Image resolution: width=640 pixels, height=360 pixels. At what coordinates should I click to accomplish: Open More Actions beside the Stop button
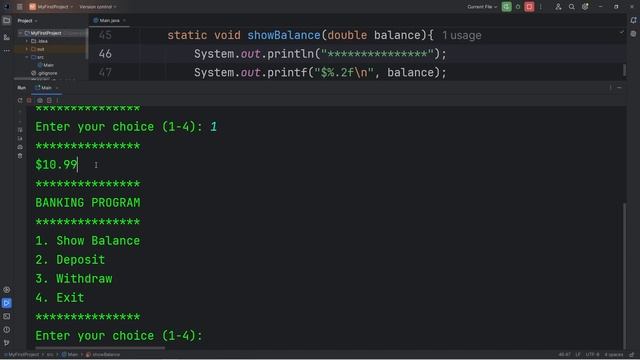[540, 7]
